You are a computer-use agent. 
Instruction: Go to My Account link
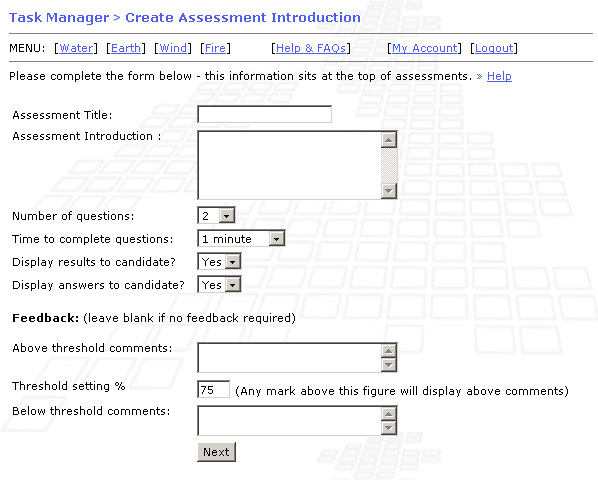tap(424, 48)
